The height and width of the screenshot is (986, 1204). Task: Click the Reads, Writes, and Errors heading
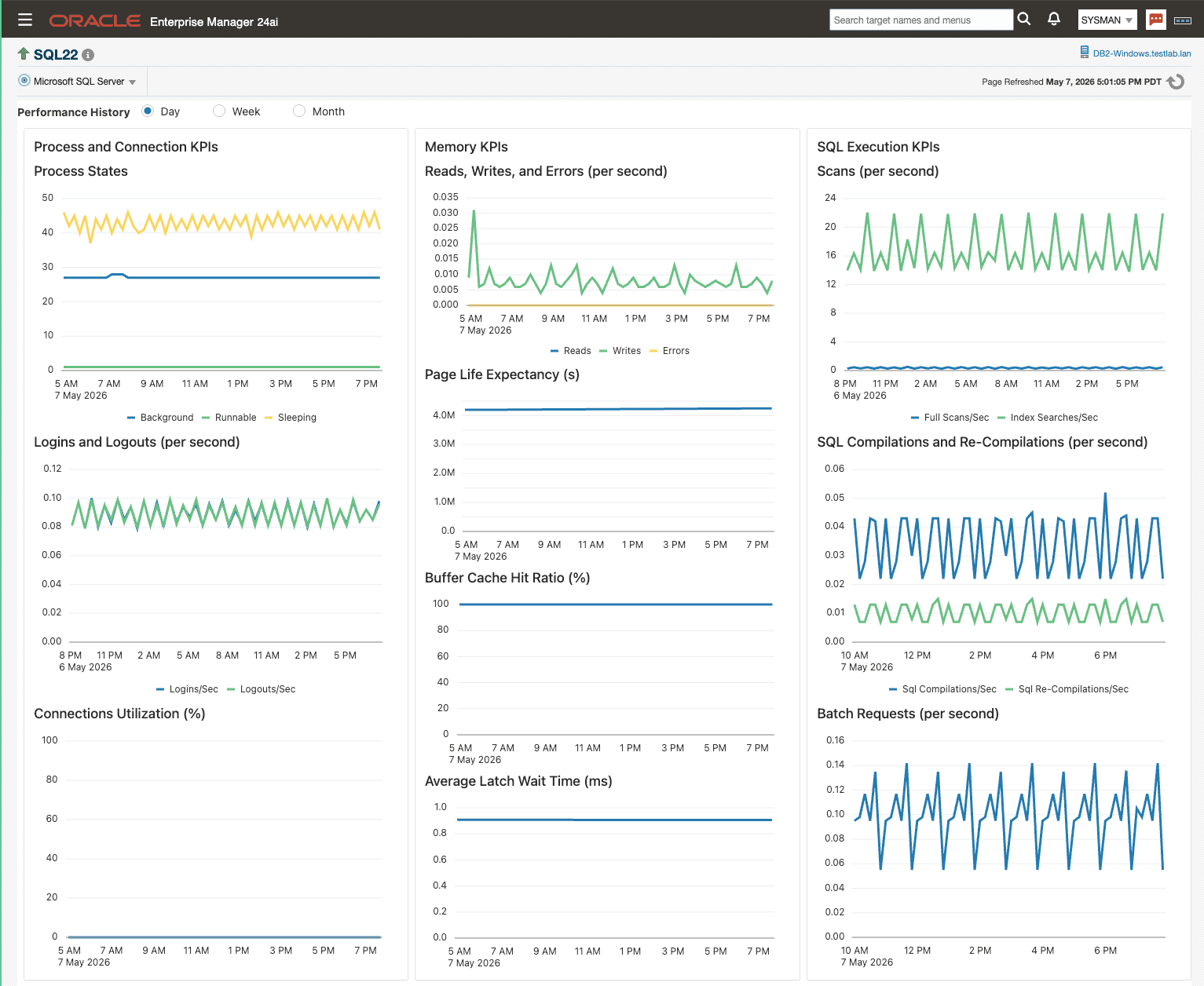click(x=546, y=171)
